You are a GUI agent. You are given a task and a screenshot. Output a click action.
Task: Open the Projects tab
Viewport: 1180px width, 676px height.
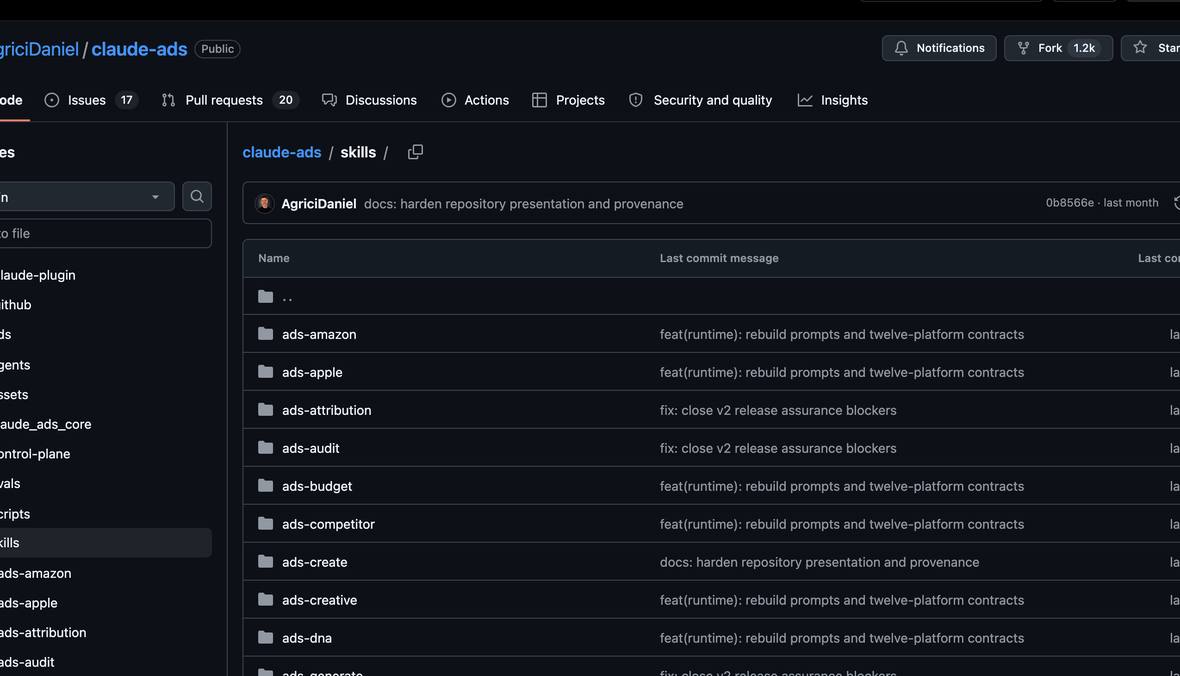point(568,100)
